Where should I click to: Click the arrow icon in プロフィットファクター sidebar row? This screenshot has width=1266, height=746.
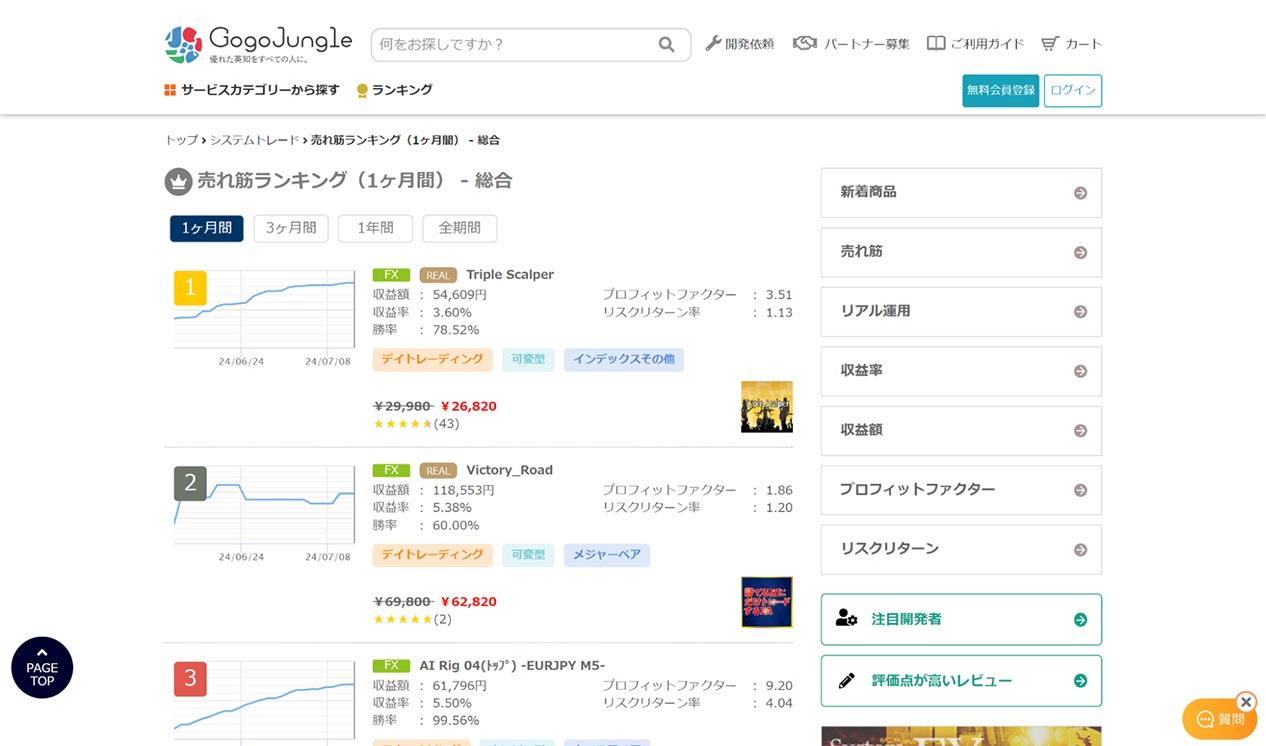[1080, 490]
